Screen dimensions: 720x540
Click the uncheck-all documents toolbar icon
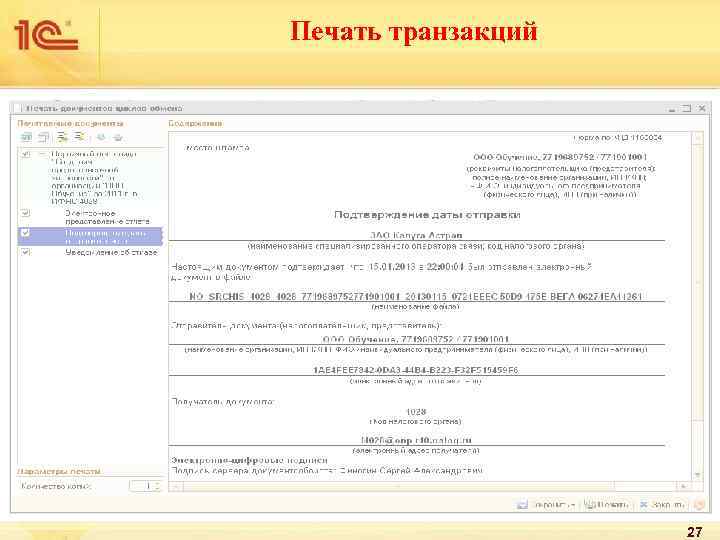pos(44,137)
